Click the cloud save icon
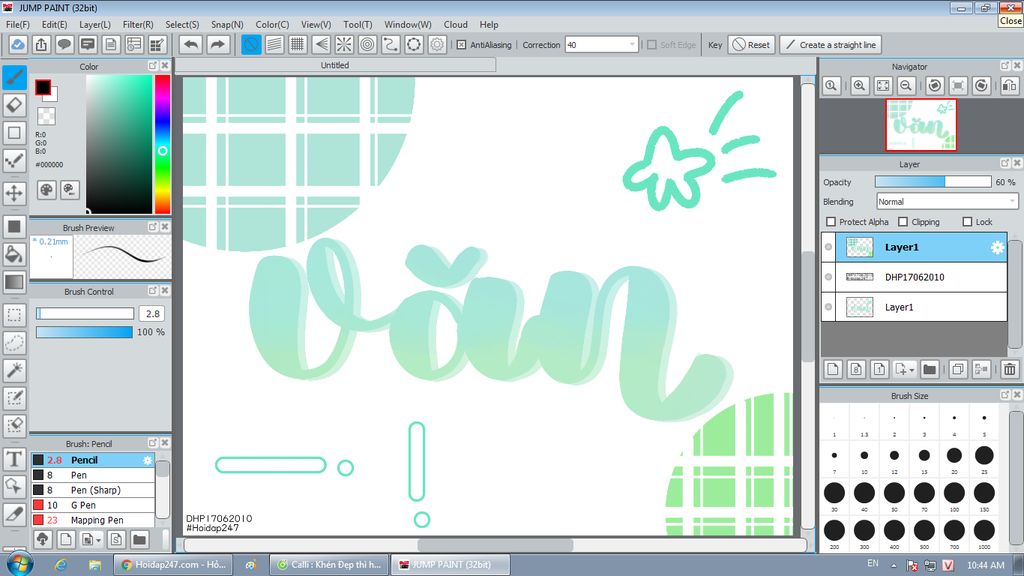 click(x=18, y=44)
